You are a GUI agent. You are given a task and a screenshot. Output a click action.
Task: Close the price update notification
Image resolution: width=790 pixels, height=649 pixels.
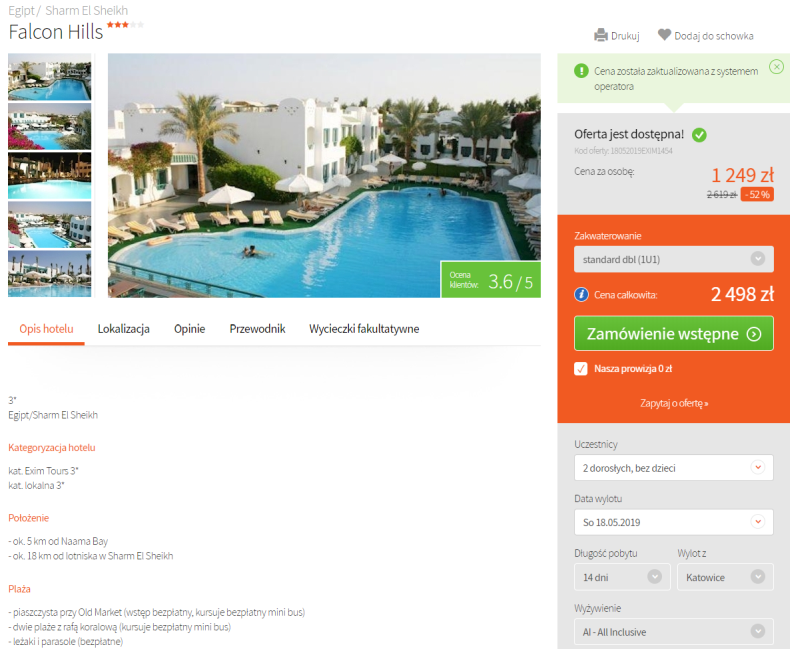pyautogui.click(x=776, y=67)
